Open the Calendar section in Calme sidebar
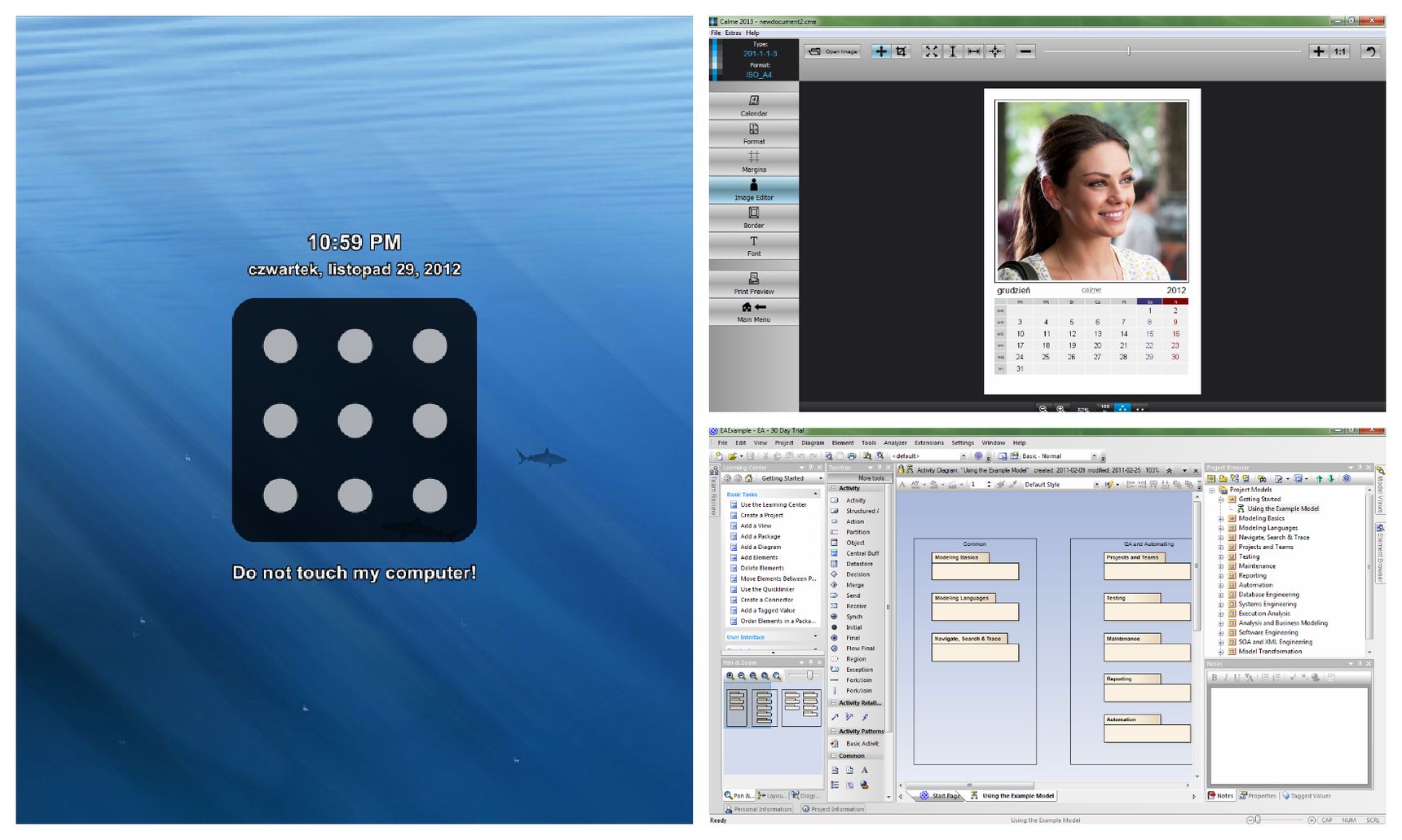The width and height of the screenshot is (1402, 840). click(x=754, y=105)
